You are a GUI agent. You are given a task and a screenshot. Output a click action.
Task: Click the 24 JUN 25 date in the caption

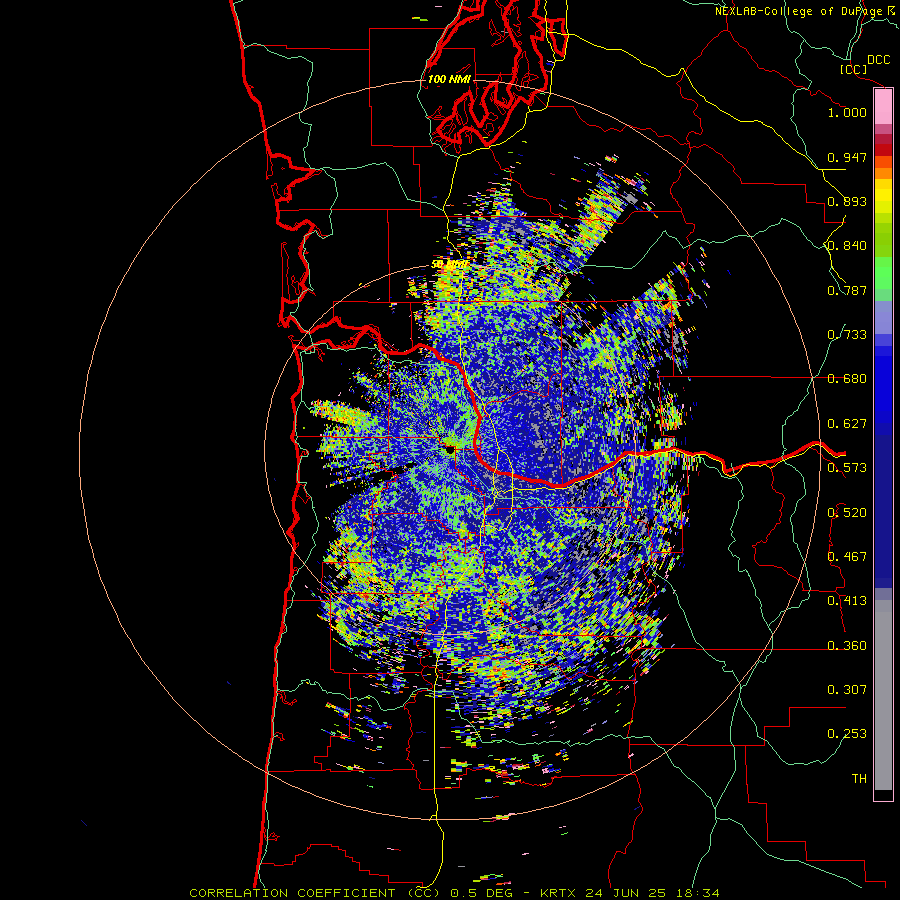point(625,893)
